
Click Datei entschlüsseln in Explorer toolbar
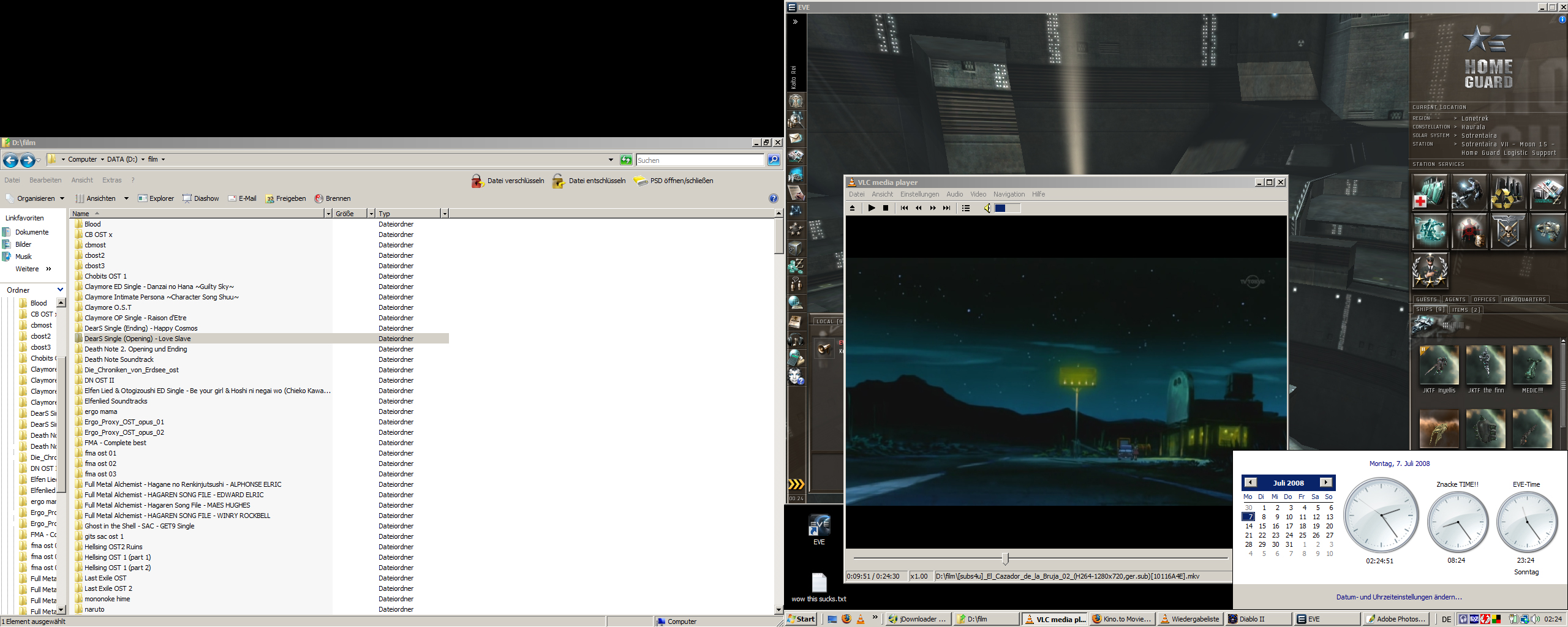[589, 181]
